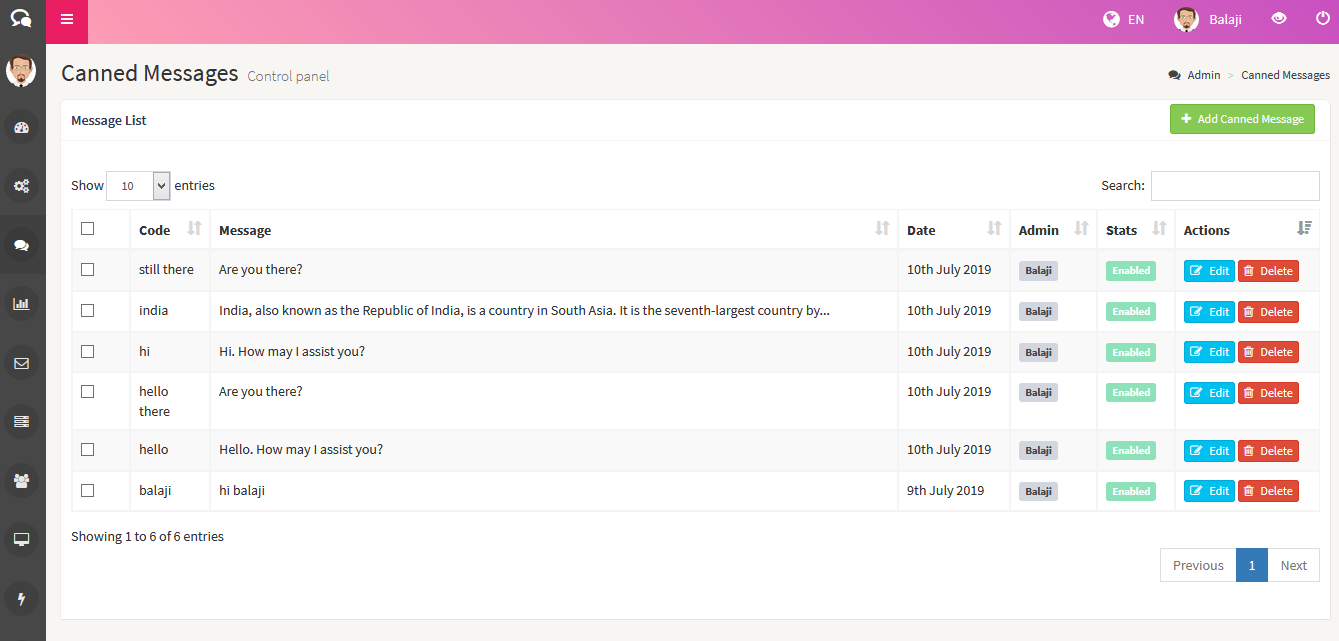Viewport: 1339px width, 641px height.
Task: Tick the checkbox beside the 'balaji' entry
Action: [87, 490]
